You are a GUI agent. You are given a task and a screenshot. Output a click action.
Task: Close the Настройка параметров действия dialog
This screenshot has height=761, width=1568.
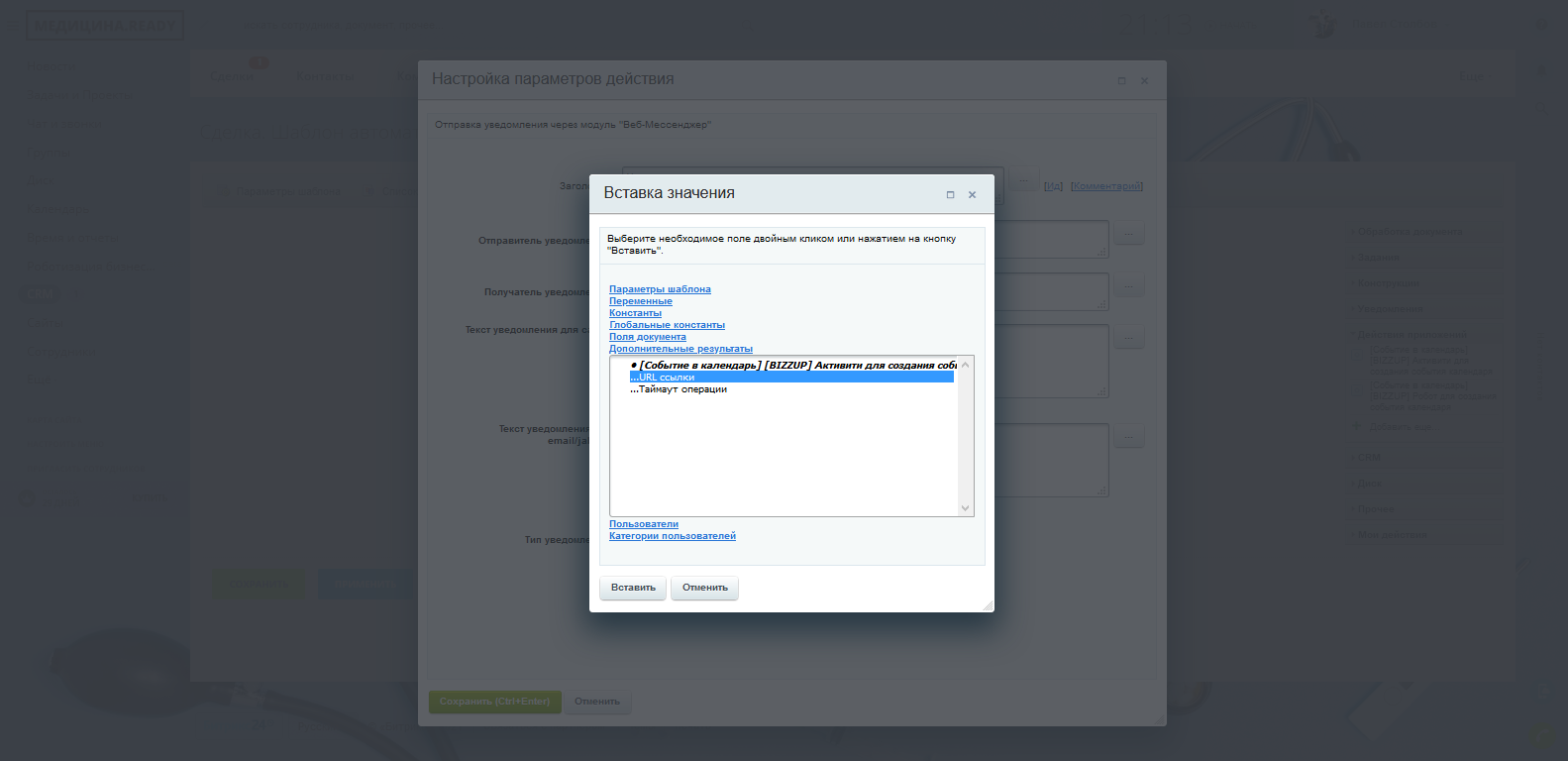pos(1144,81)
